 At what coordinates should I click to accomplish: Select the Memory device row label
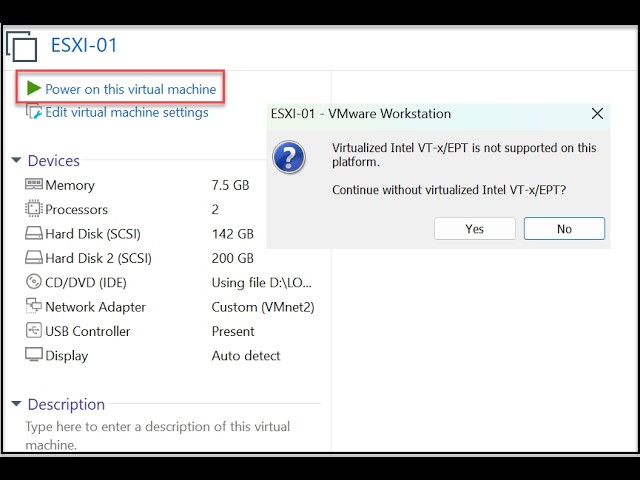[70, 185]
